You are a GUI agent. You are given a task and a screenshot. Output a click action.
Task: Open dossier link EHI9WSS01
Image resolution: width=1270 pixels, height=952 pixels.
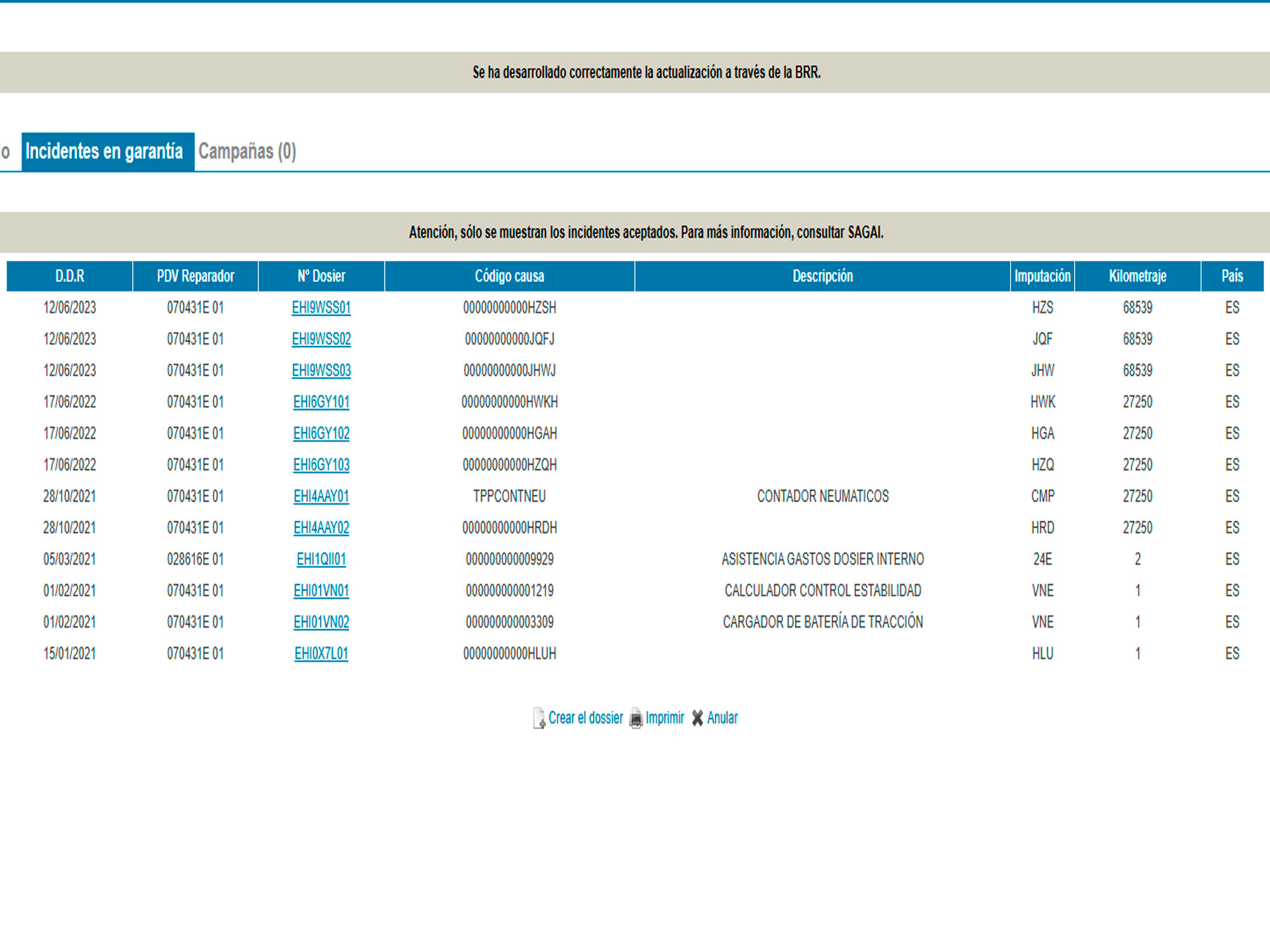tap(321, 308)
